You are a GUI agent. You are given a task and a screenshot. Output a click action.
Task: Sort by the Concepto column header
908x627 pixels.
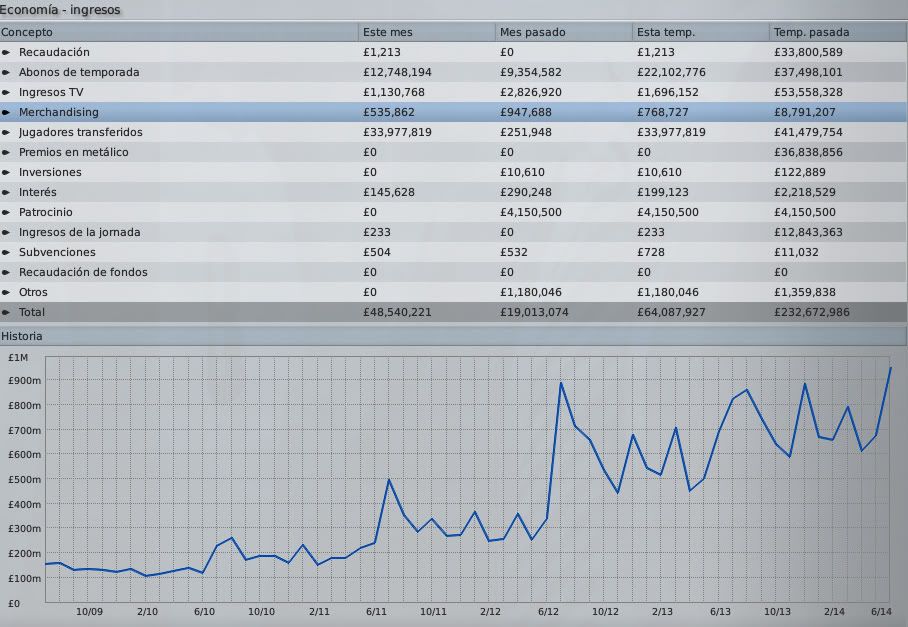pyautogui.click(x=179, y=32)
